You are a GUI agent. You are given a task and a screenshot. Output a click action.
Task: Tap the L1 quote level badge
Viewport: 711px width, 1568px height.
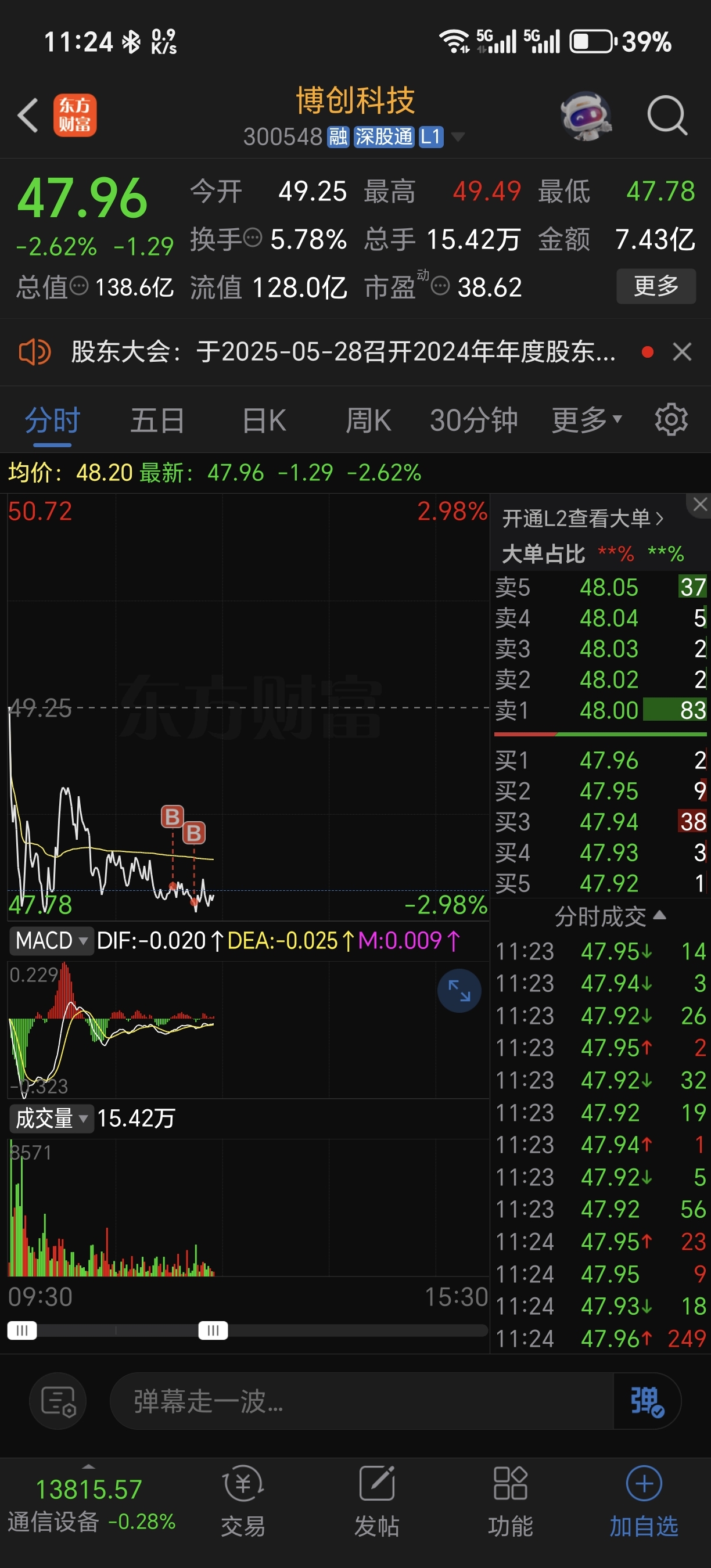click(431, 137)
